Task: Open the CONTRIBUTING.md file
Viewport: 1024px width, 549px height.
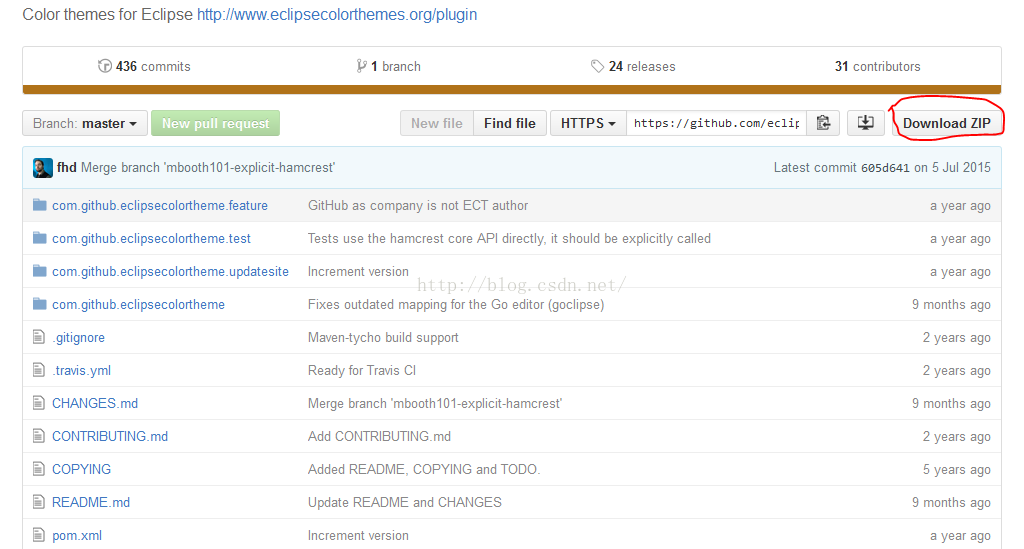Action: [110, 436]
